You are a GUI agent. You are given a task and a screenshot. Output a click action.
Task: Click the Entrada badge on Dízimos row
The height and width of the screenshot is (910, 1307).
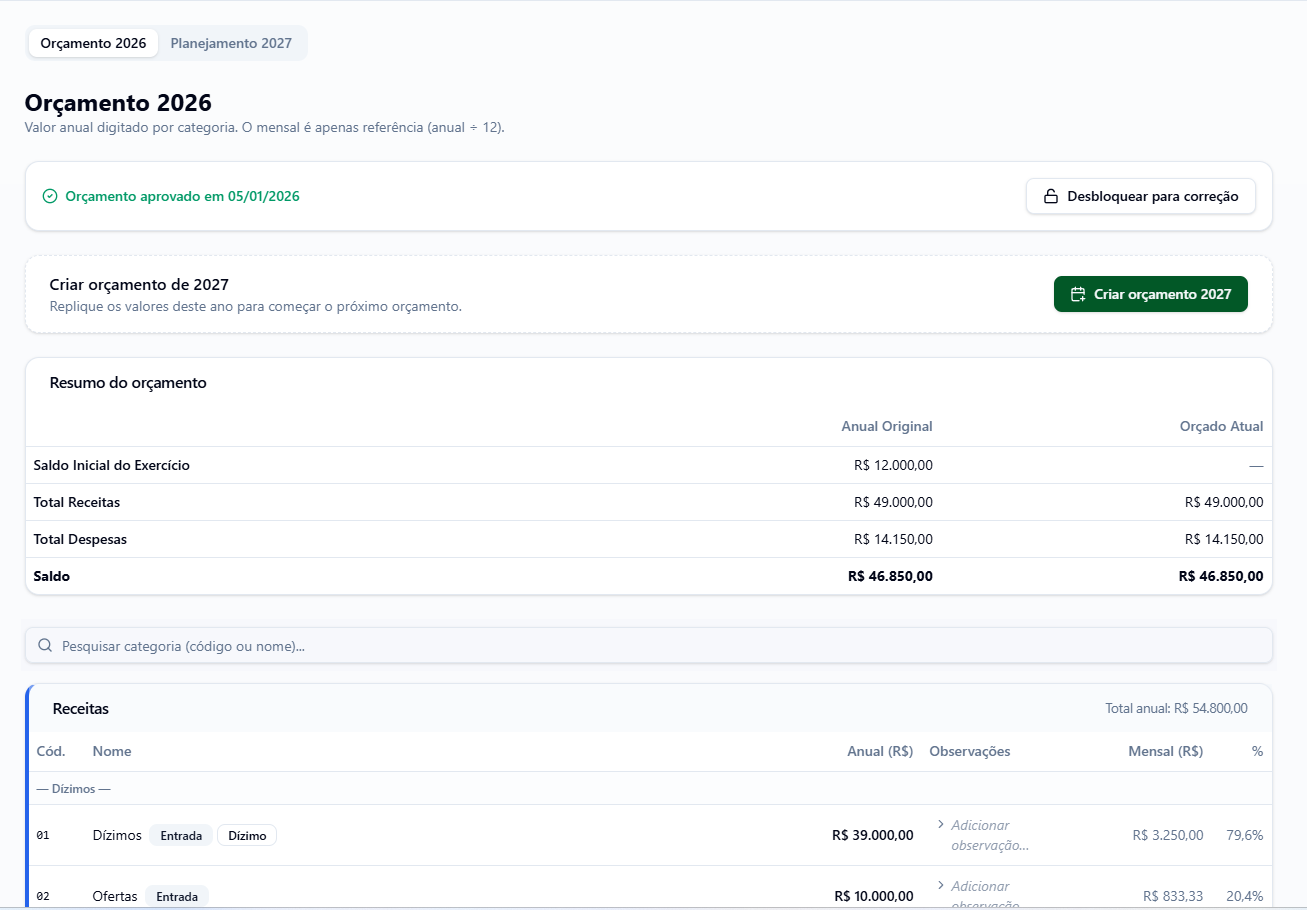[181, 835]
